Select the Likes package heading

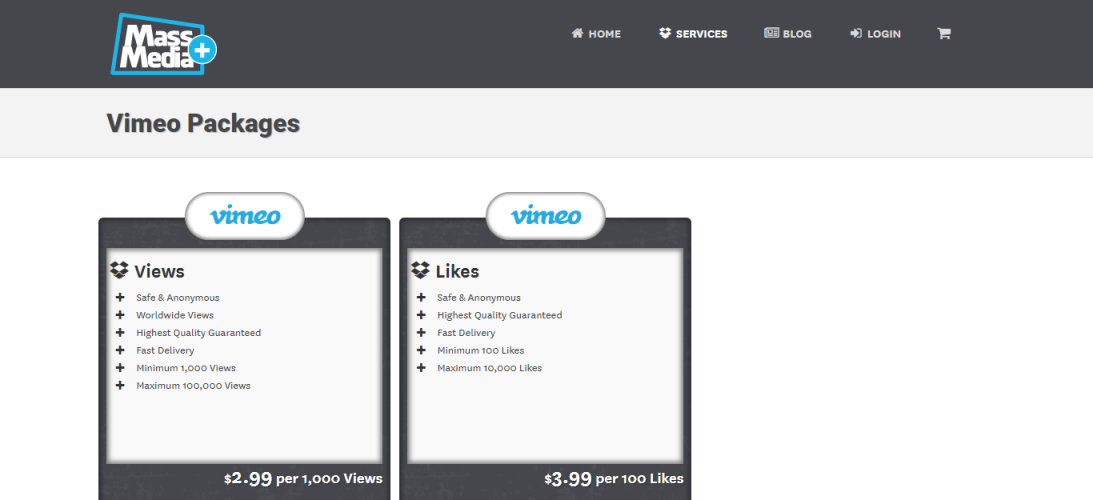(457, 271)
